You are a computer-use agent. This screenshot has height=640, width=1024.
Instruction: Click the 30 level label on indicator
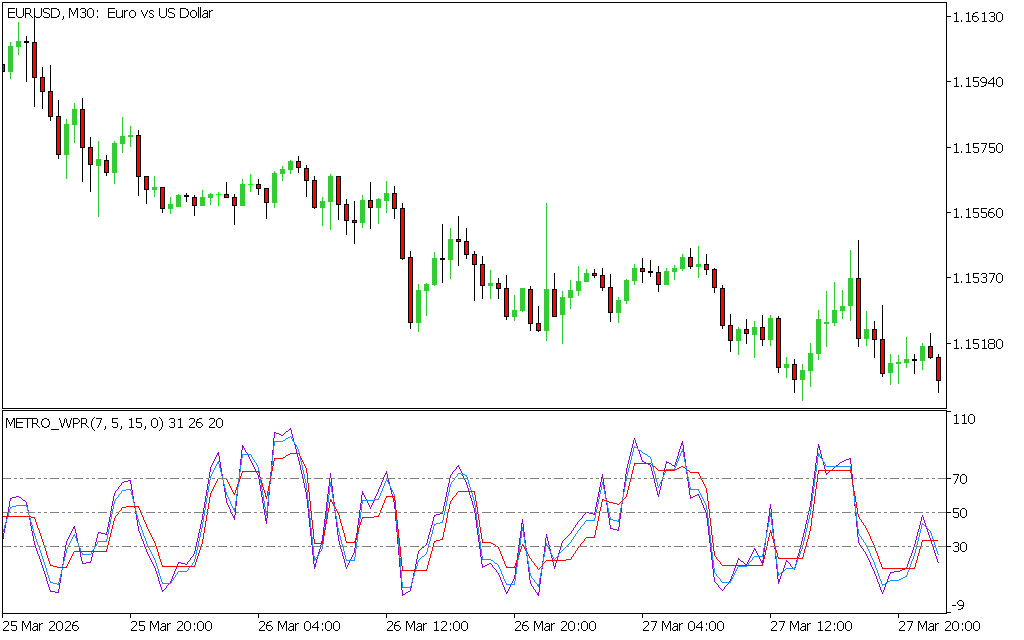961,547
